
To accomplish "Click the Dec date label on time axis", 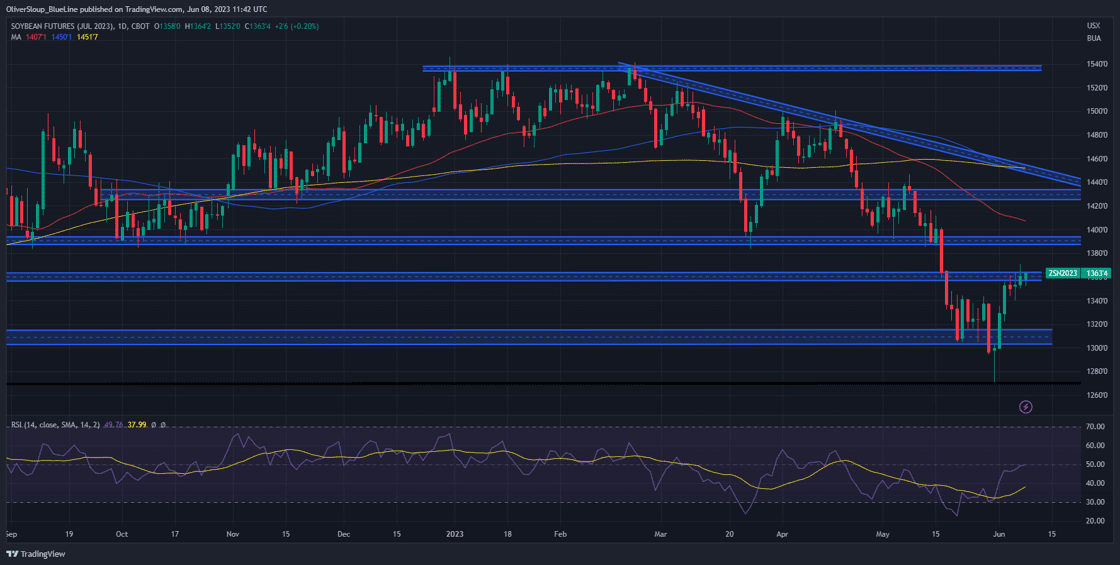I will click(x=344, y=534).
